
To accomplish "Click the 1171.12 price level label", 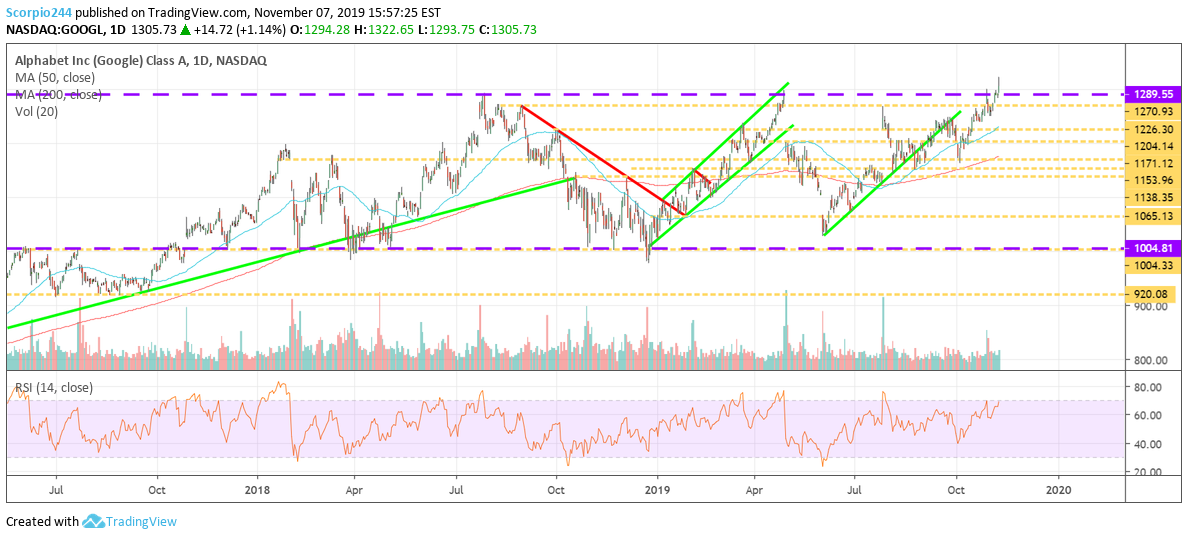I will pyautogui.click(x=1152, y=164).
